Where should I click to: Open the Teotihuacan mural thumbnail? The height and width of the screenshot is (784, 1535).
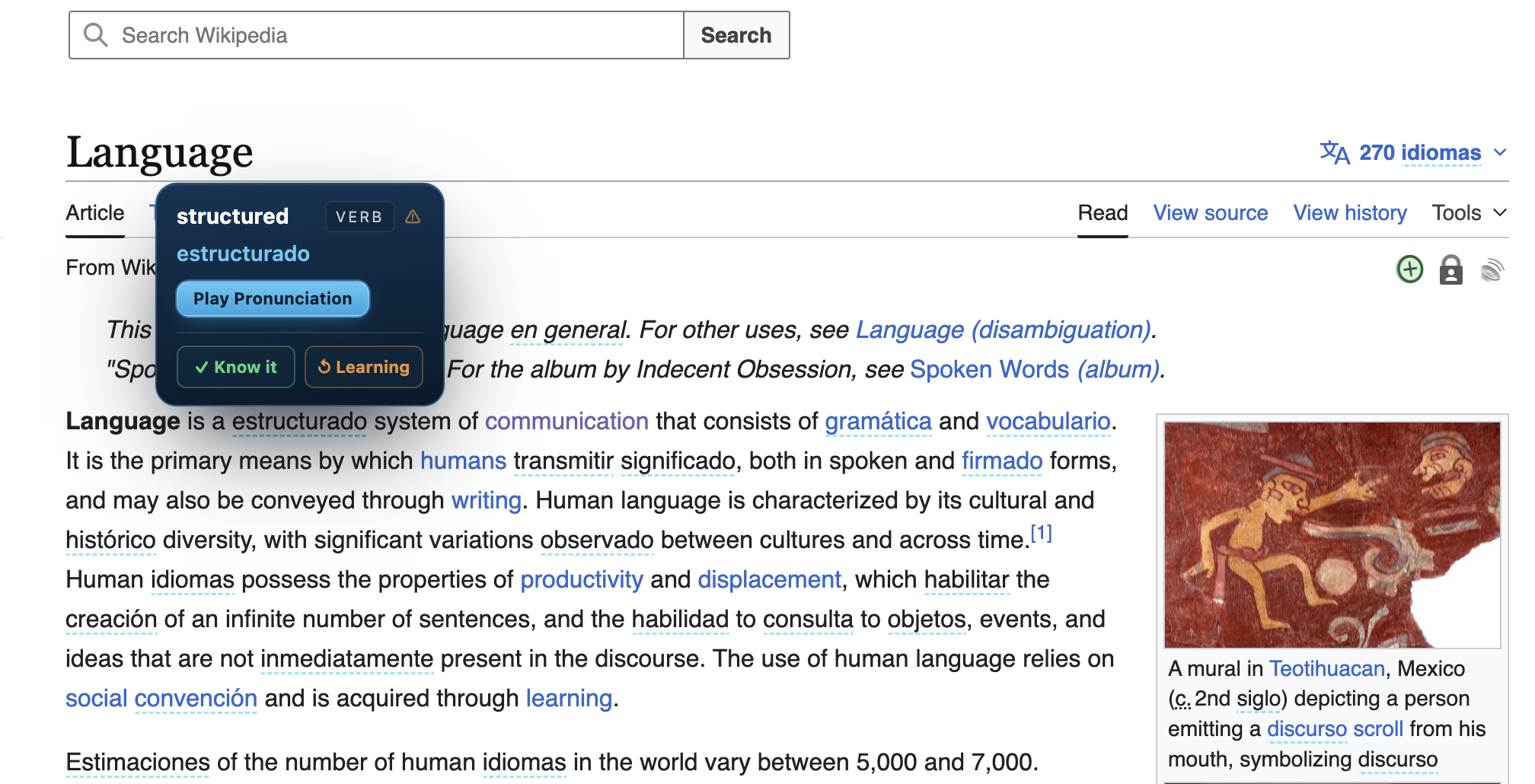coord(1332,534)
